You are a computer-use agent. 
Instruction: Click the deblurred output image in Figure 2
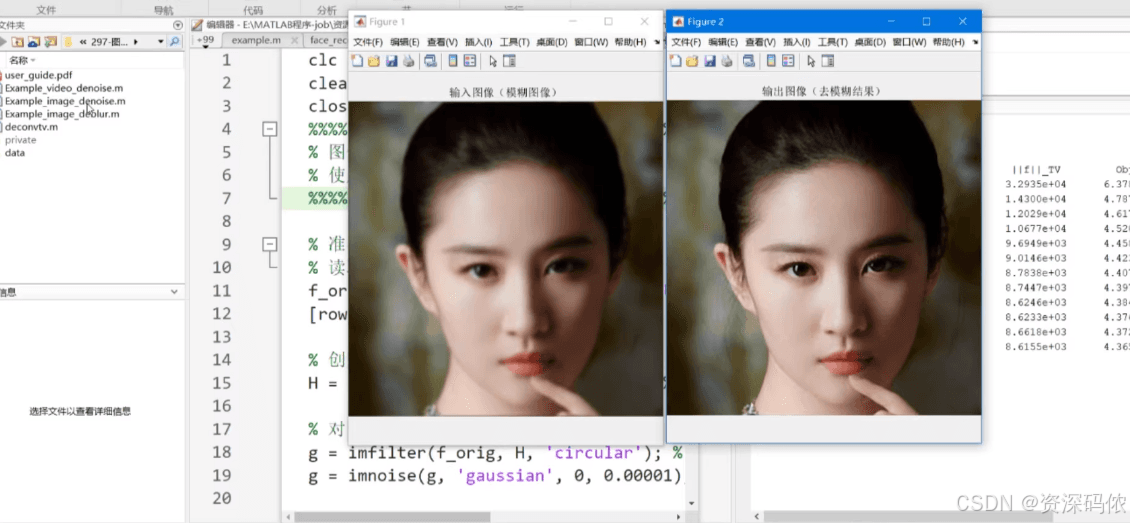coord(824,258)
